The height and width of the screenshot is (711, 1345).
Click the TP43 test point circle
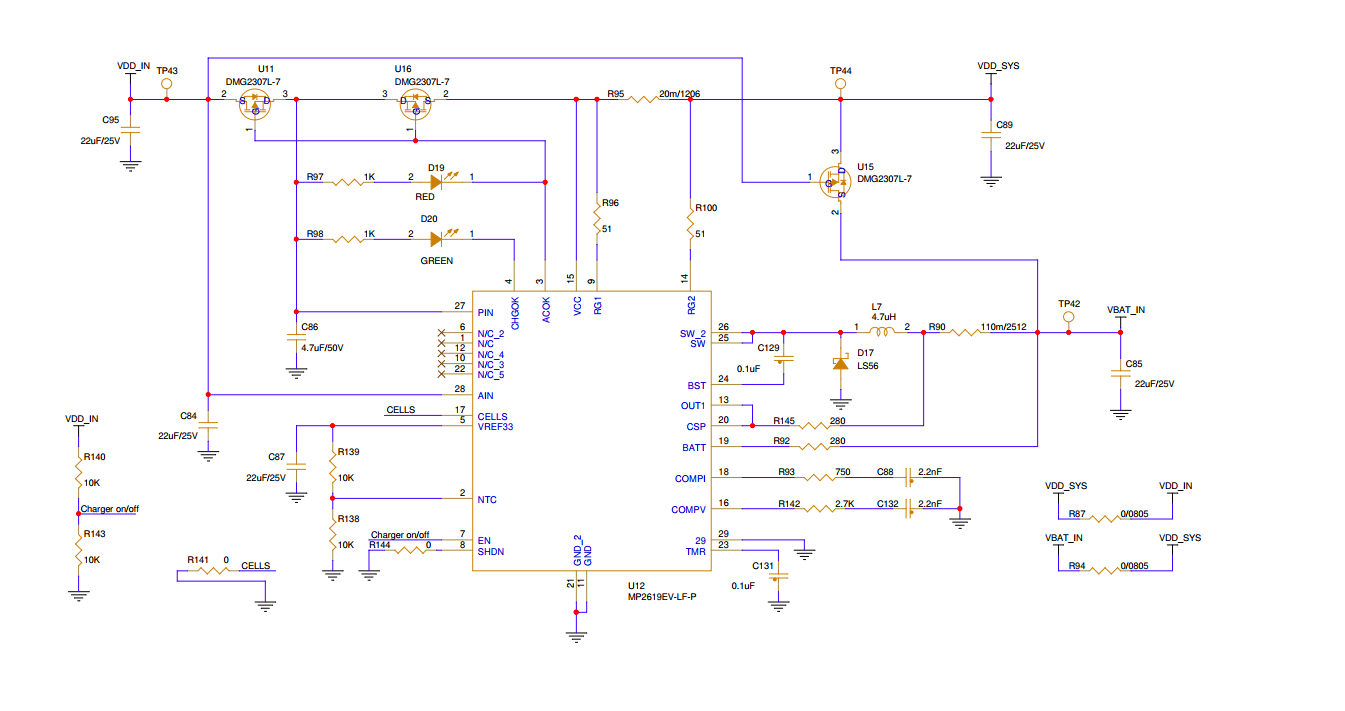coord(167,86)
